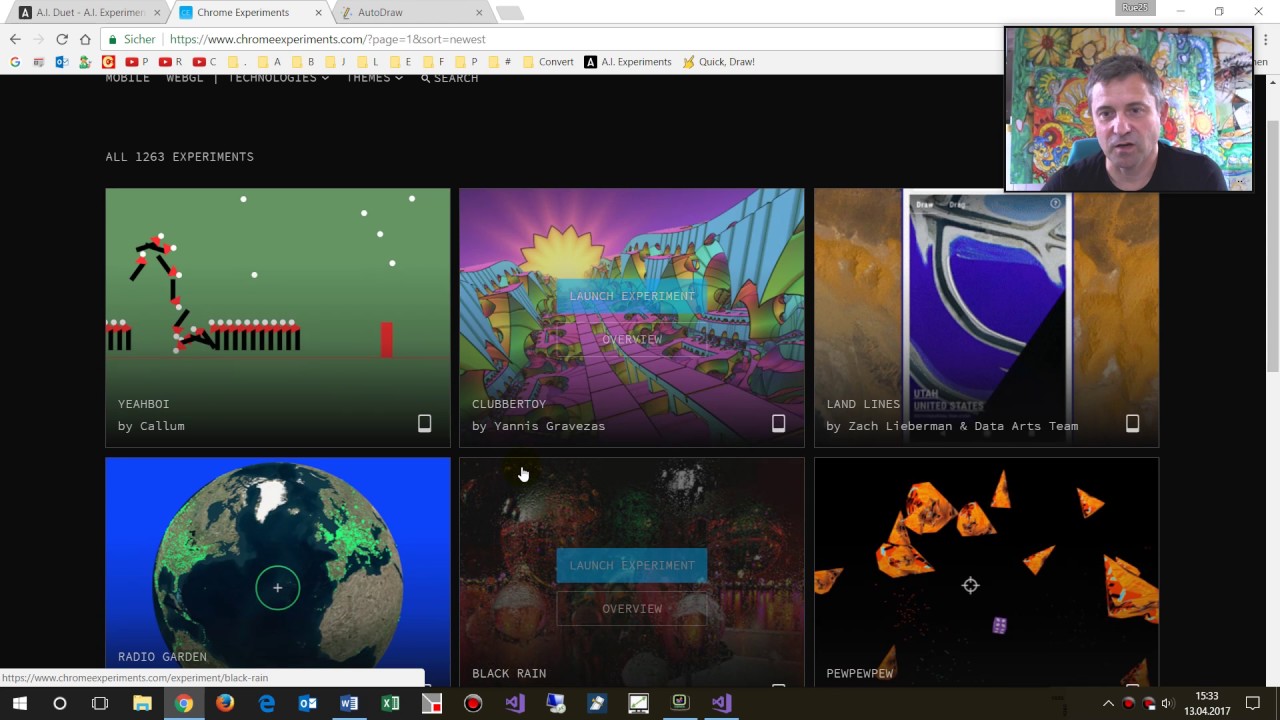Switch to the AutoDraw tab
This screenshot has height=720, width=1280.
pos(410,13)
